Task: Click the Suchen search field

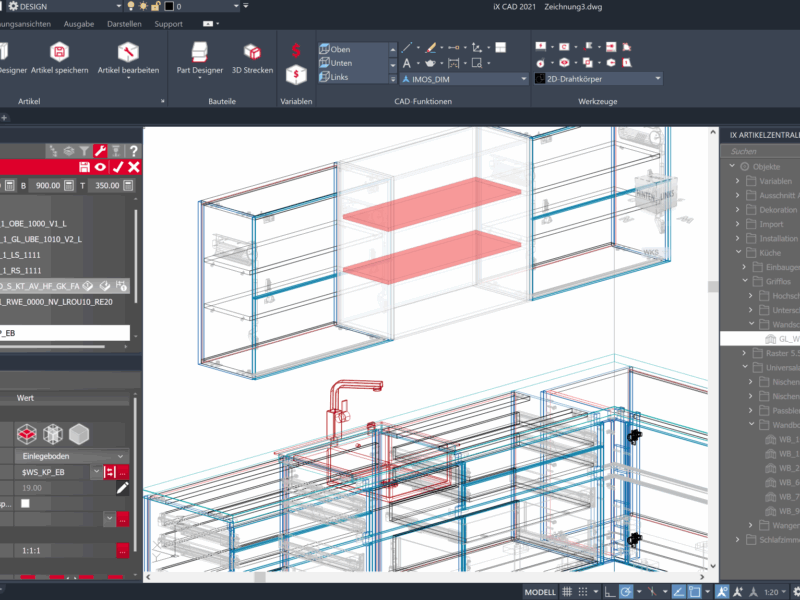Action: [760, 151]
